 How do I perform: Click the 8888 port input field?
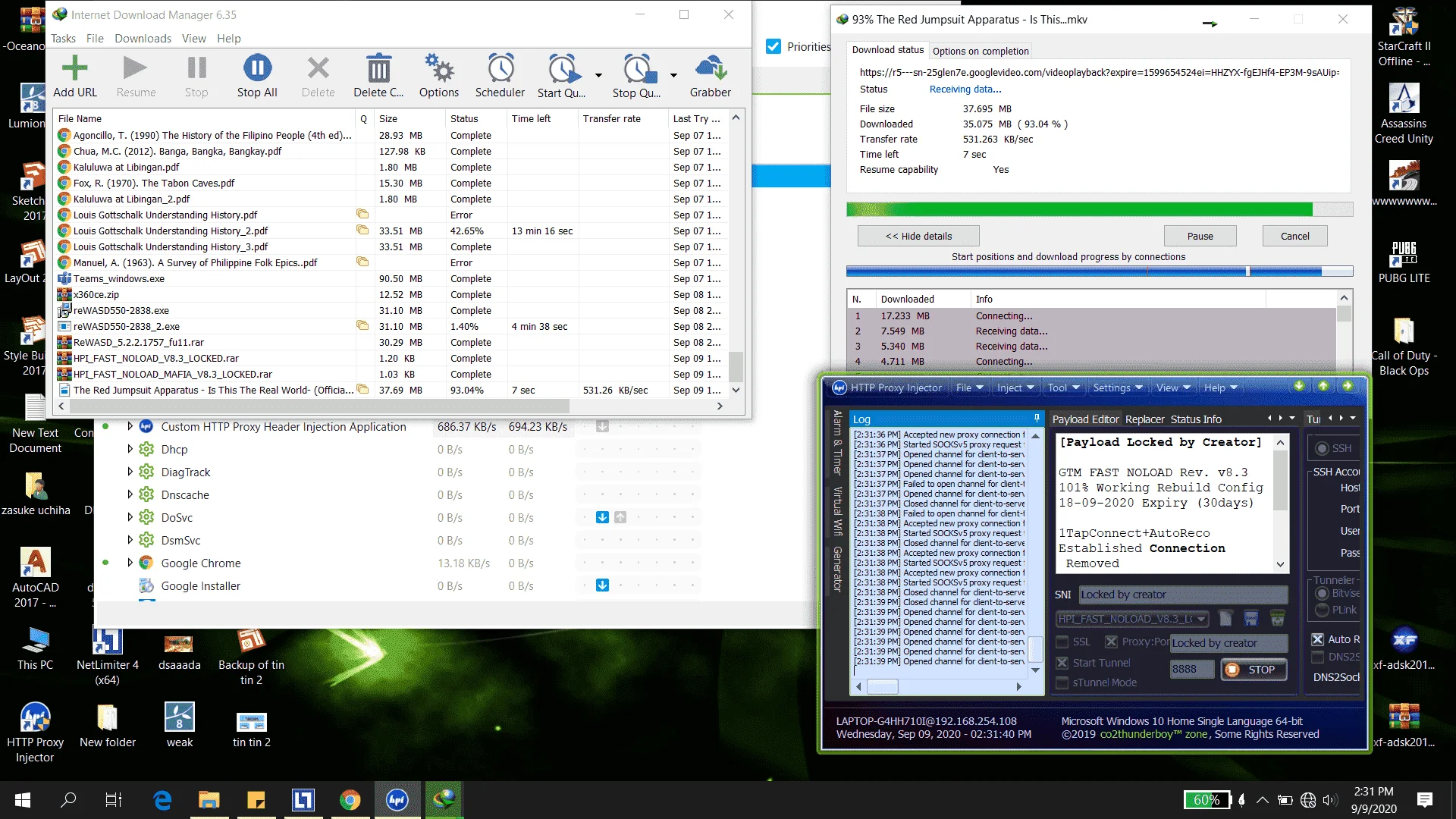(x=1191, y=669)
